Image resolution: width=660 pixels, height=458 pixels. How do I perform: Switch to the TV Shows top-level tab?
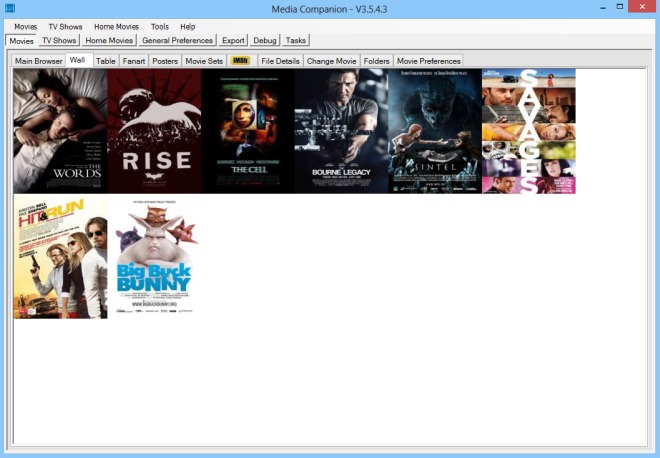pos(59,41)
